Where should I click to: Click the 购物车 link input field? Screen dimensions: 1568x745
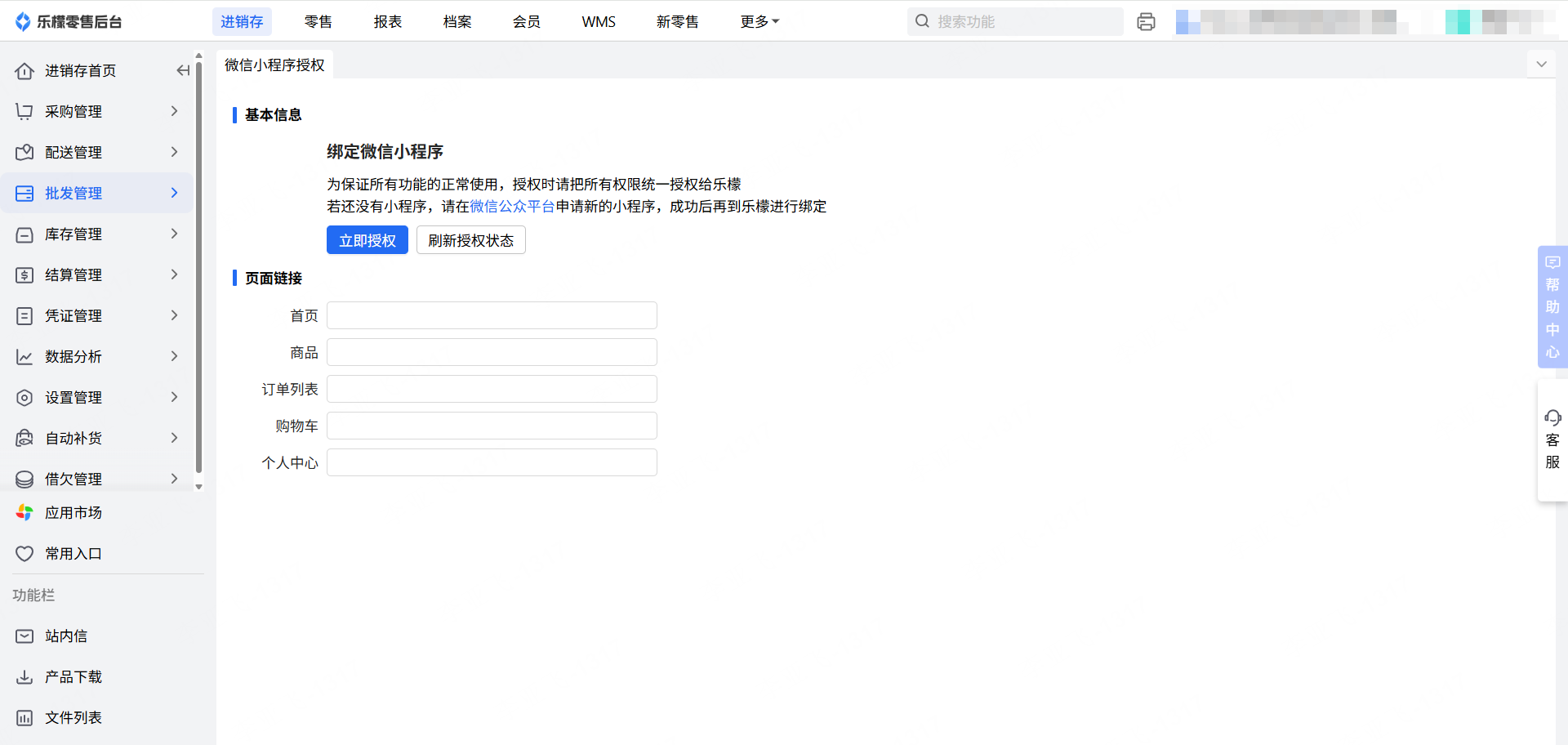pyautogui.click(x=492, y=426)
